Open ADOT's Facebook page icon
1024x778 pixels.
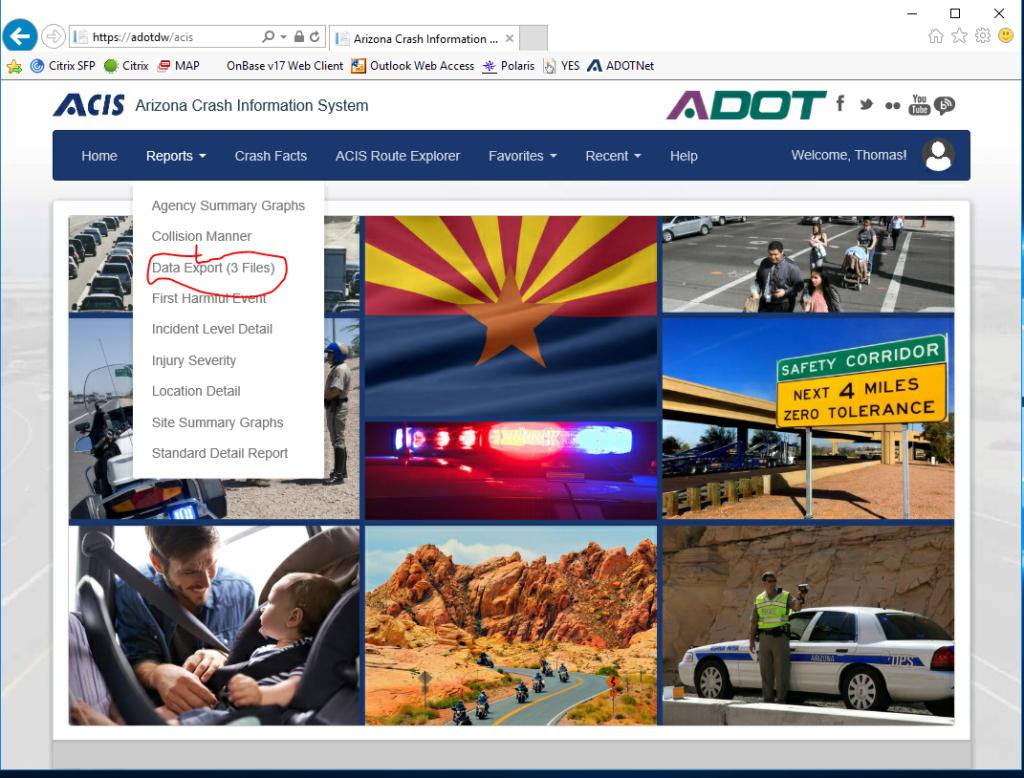click(x=839, y=104)
